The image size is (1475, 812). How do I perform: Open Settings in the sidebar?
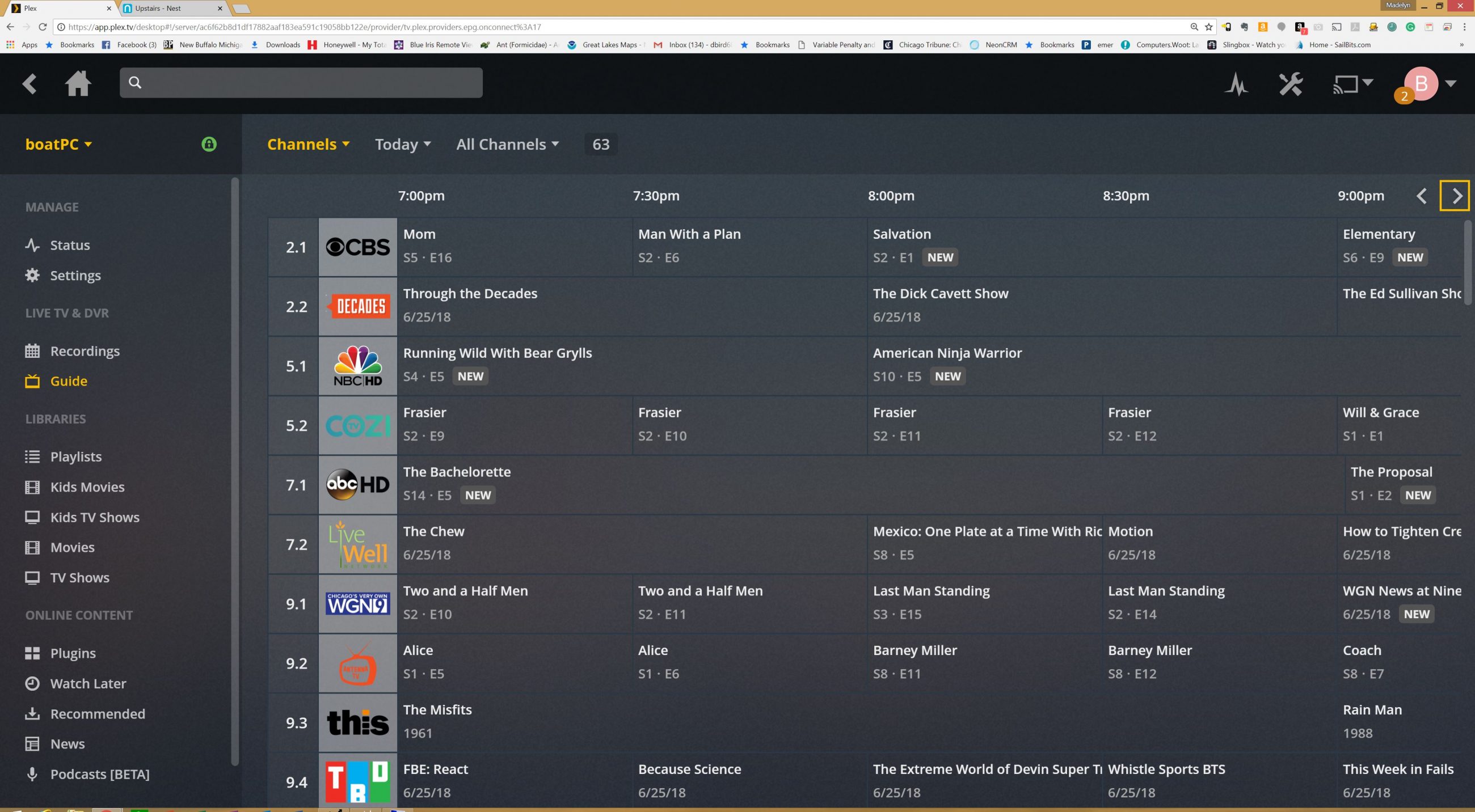click(75, 275)
